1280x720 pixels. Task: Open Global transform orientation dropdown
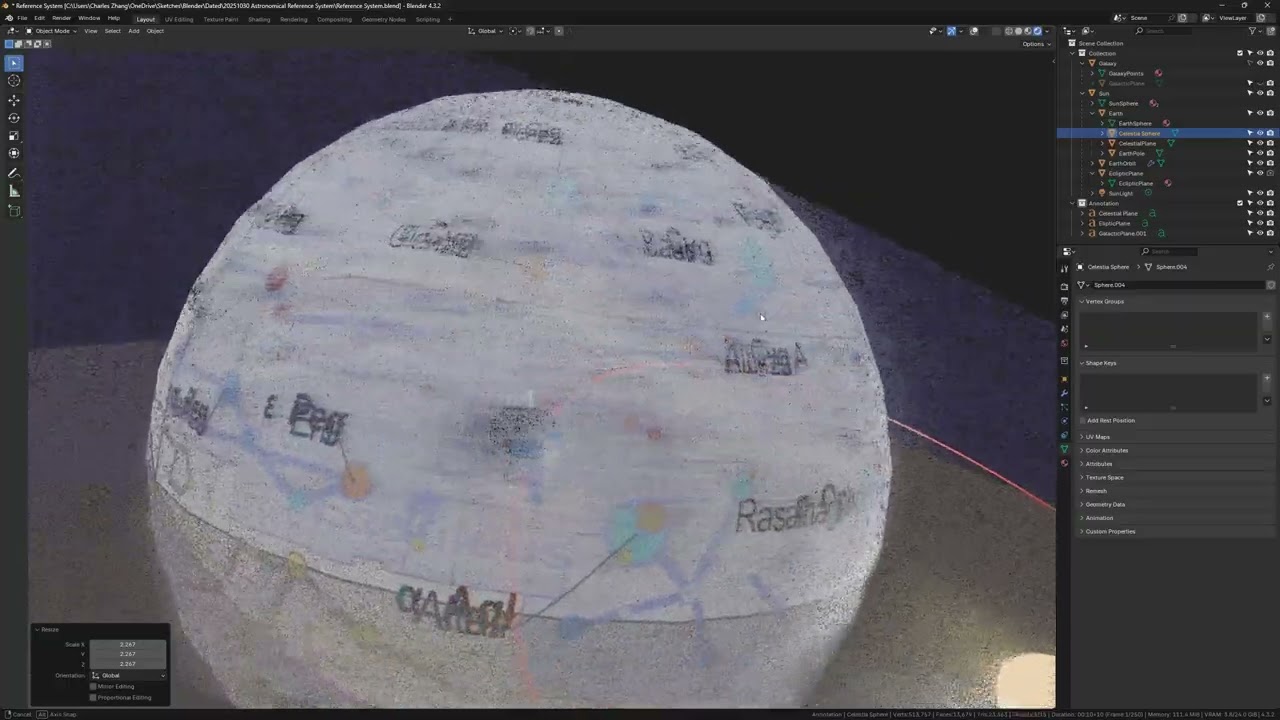[487, 31]
